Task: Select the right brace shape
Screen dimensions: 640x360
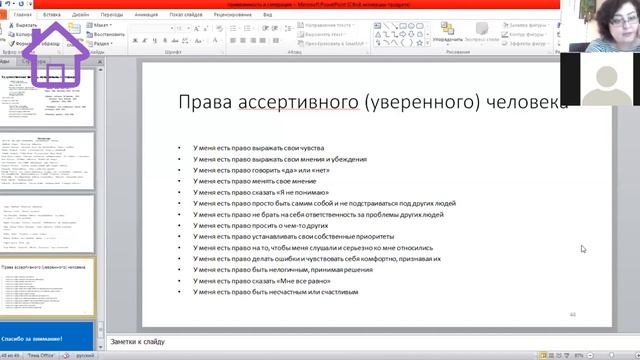Action: point(411,43)
